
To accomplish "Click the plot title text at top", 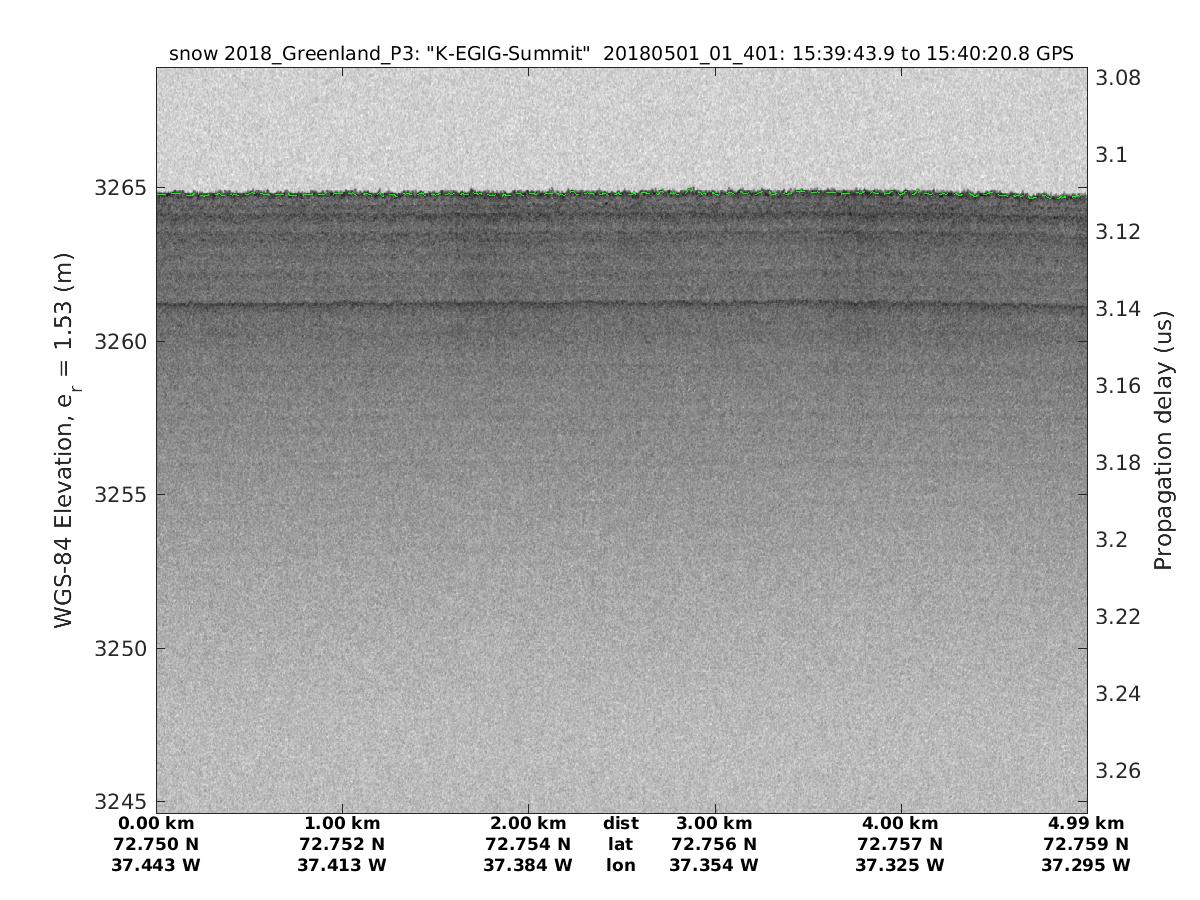I will [621, 55].
